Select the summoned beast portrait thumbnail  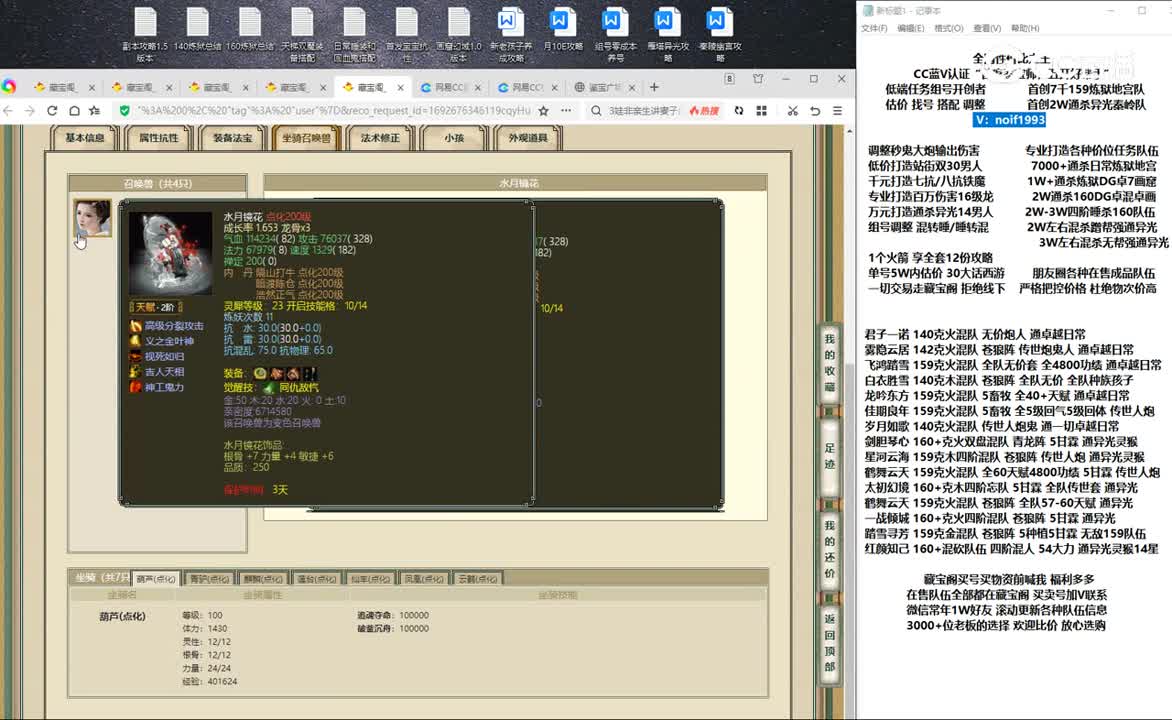point(92,218)
